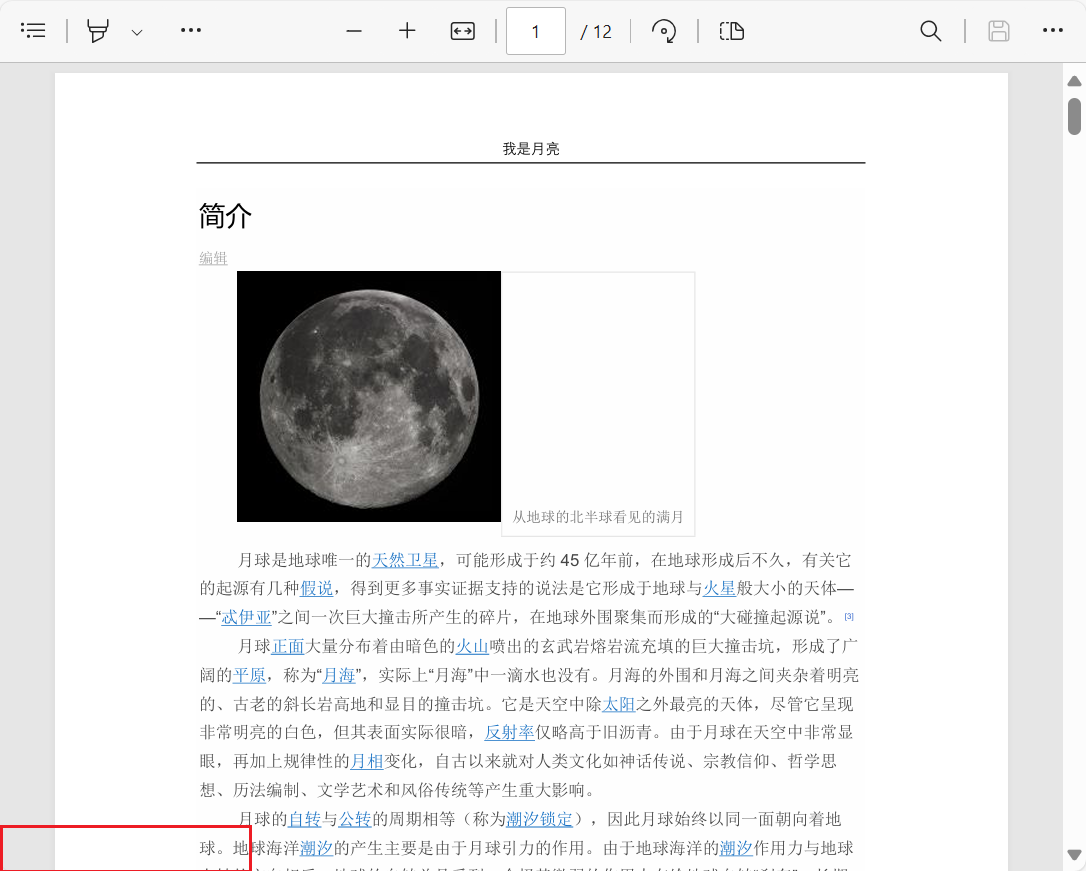Toggle fit to page width
This screenshot has height=871, width=1086.
[x=462, y=31]
